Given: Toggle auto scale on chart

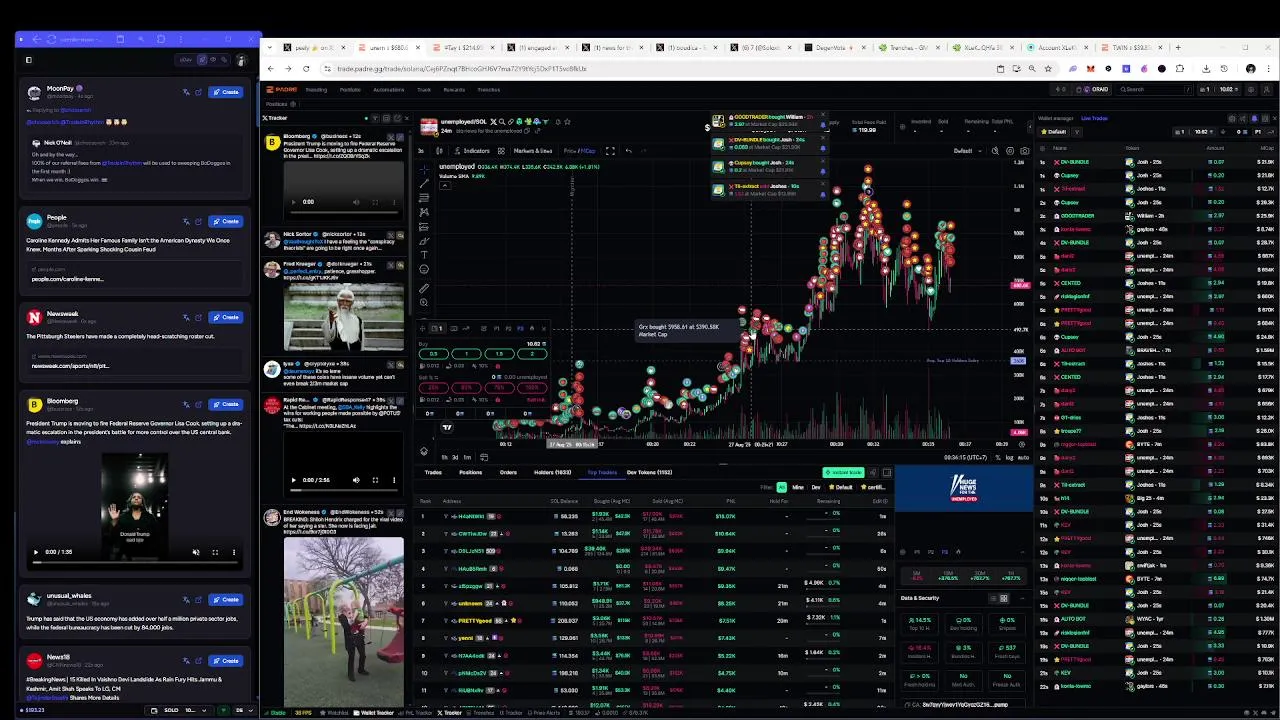Looking at the screenshot, I should tap(1024, 458).
